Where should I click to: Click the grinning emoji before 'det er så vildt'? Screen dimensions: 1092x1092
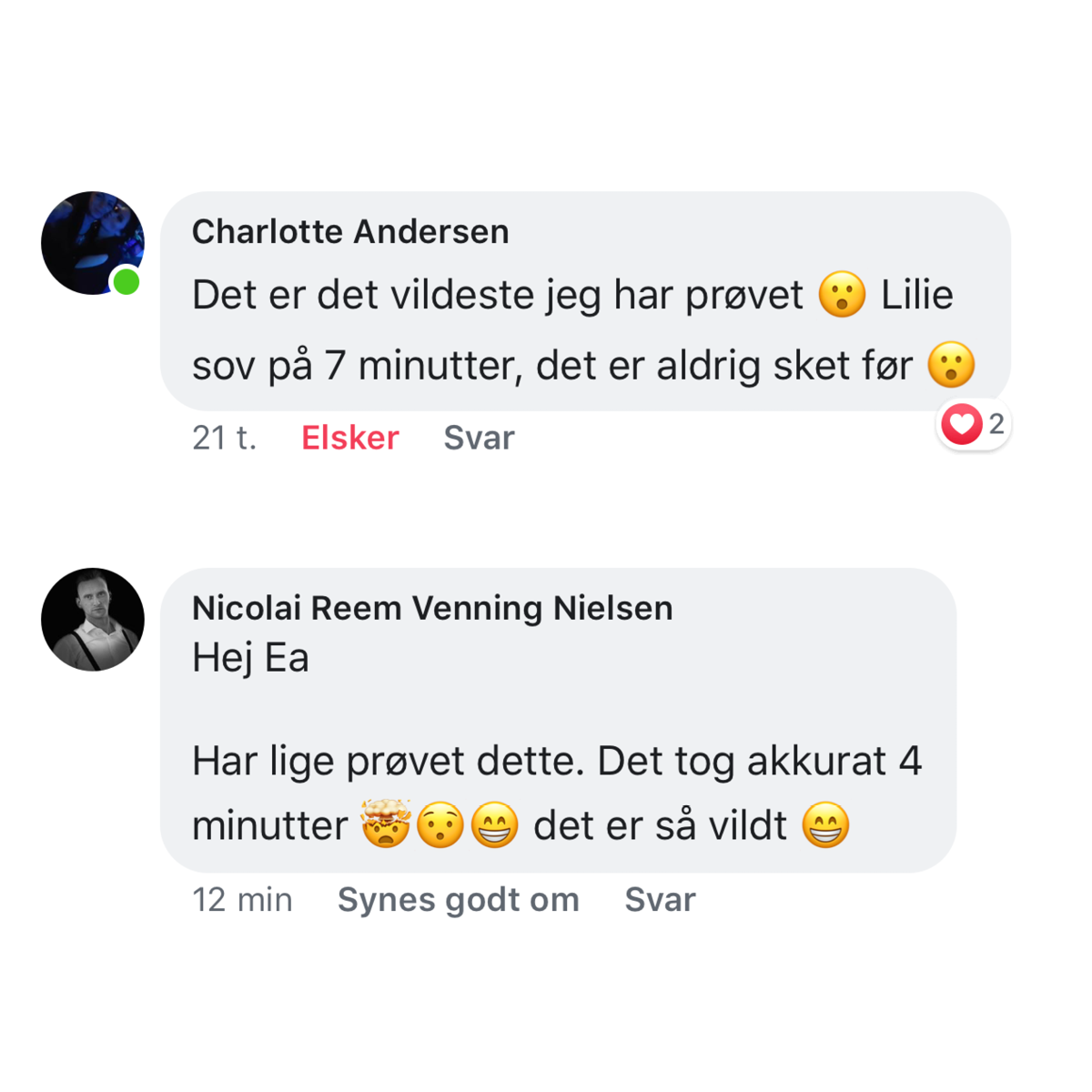click(x=494, y=826)
